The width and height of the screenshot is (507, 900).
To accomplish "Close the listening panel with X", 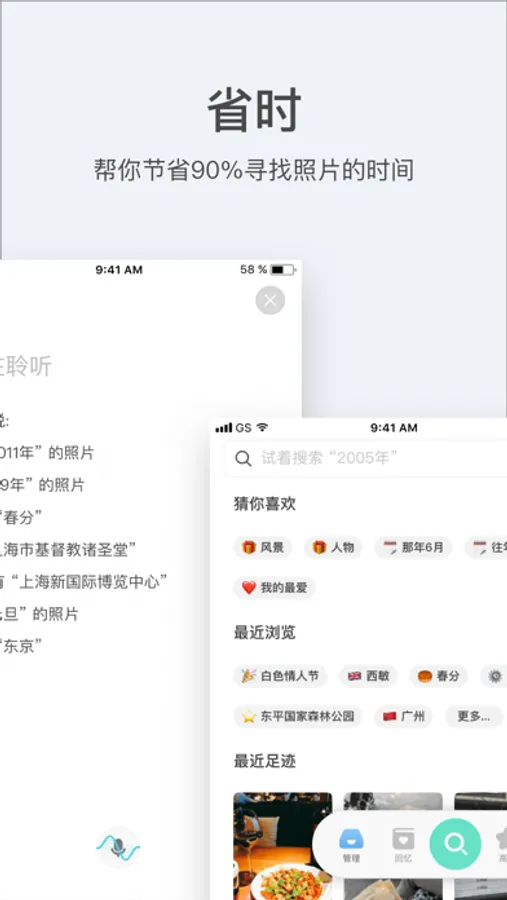I will (x=270, y=300).
